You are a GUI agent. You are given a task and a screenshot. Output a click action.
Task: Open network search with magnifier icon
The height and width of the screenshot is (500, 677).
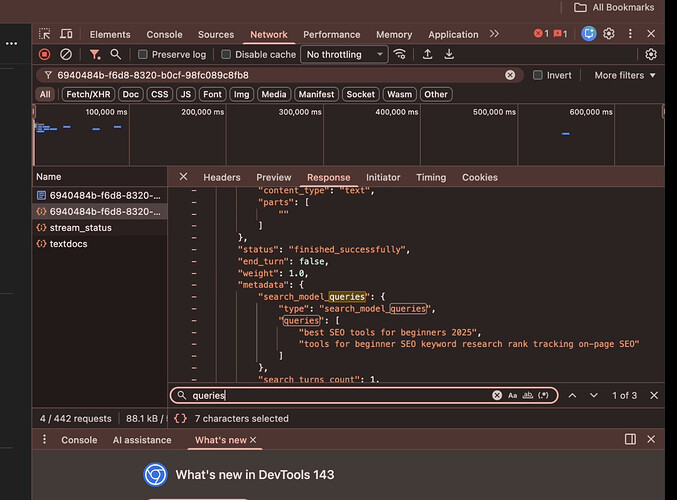tap(116, 54)
